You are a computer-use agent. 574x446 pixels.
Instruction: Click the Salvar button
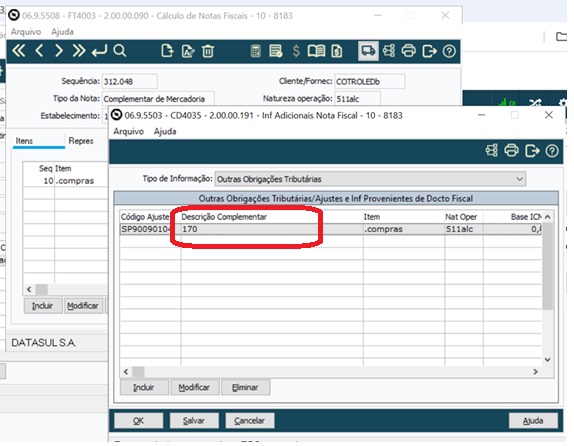tap(194, 421)
